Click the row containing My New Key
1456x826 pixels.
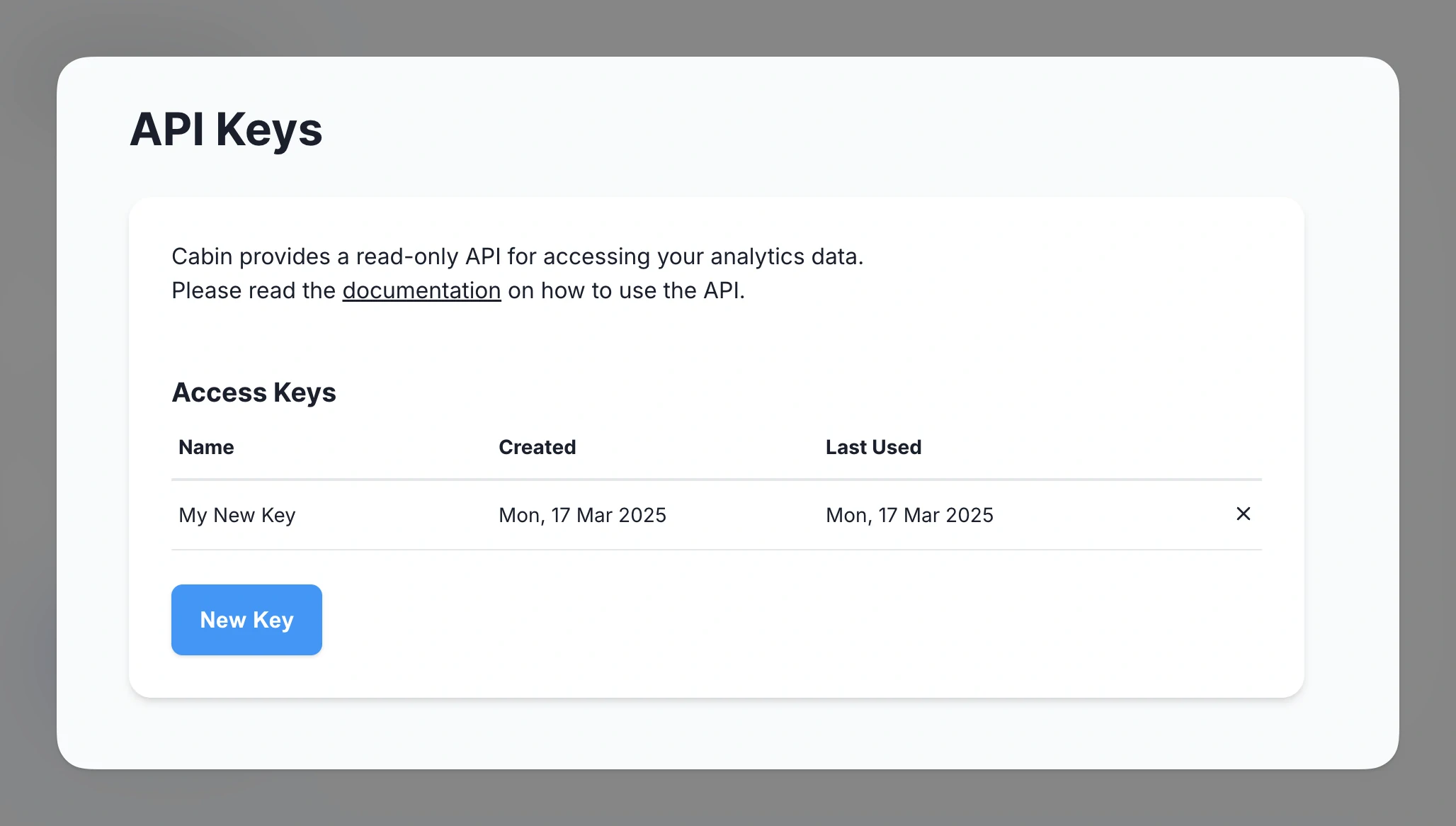tap(637, 515)
